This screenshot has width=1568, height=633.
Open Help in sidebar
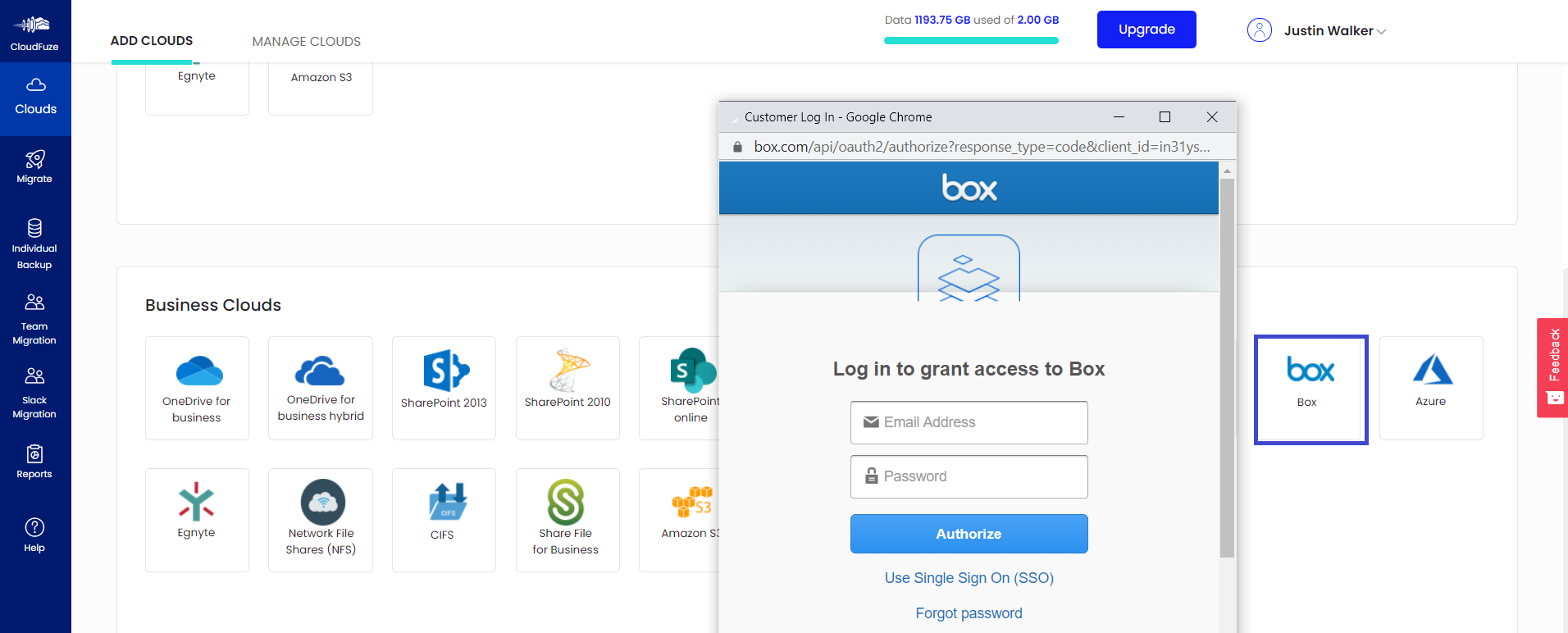pos(34,535)
